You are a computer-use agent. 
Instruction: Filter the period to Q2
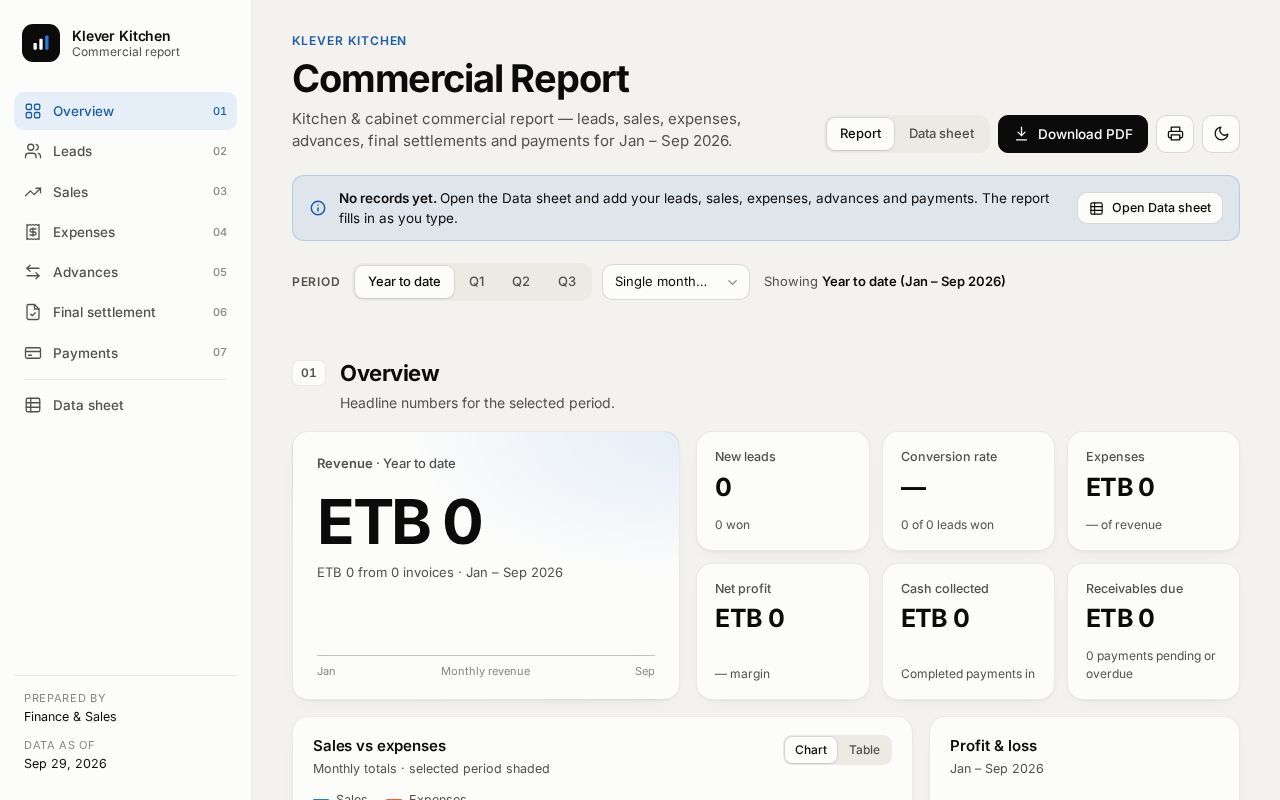521,282
